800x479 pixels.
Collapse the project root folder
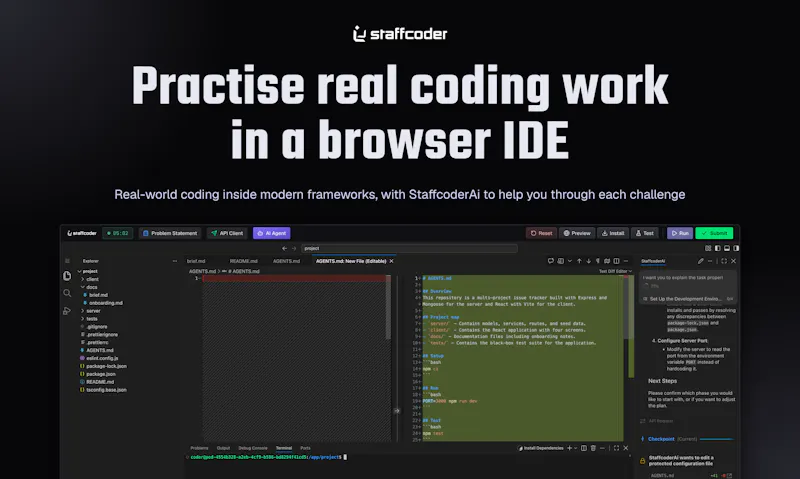click(x=79, y=271)
